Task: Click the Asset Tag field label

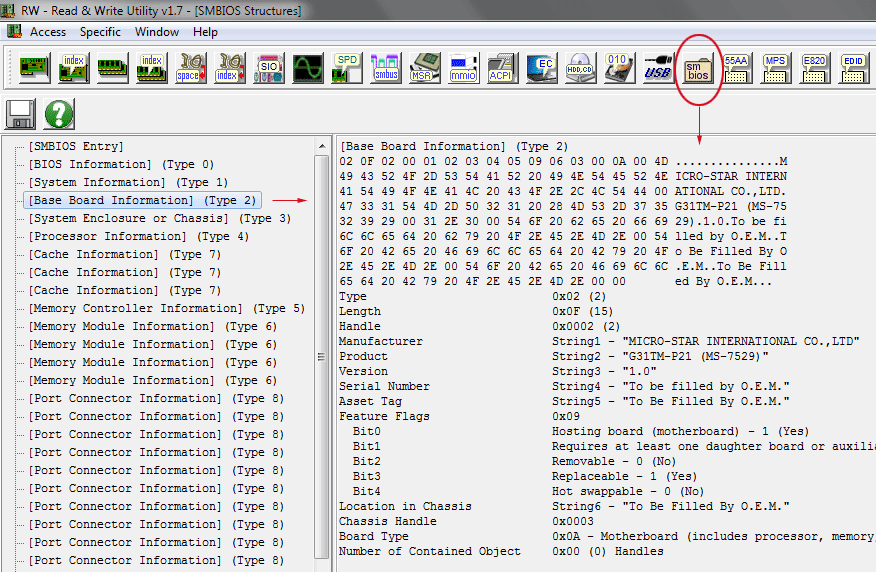Action: coord(370,402)
